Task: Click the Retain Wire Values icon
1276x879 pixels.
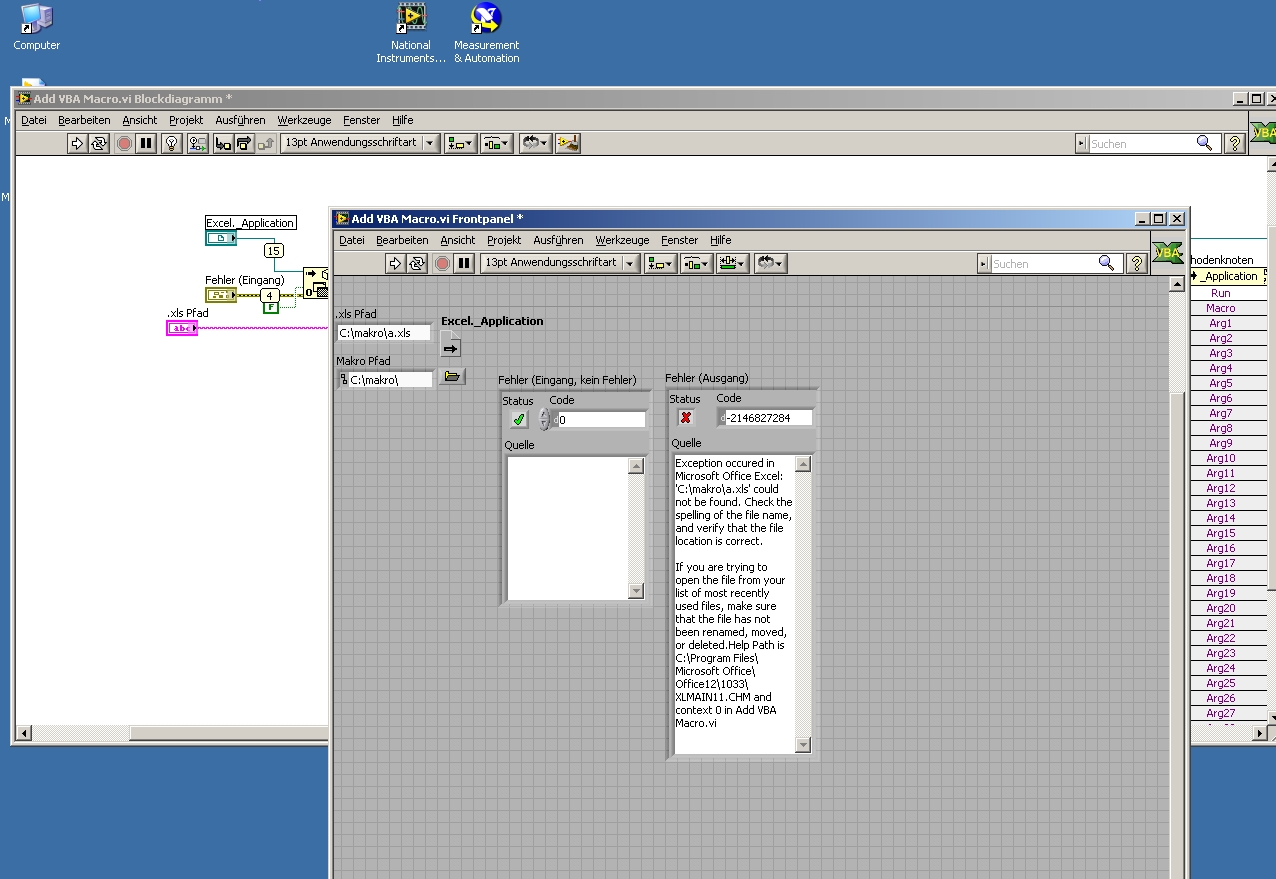Action: pos(197,143)
